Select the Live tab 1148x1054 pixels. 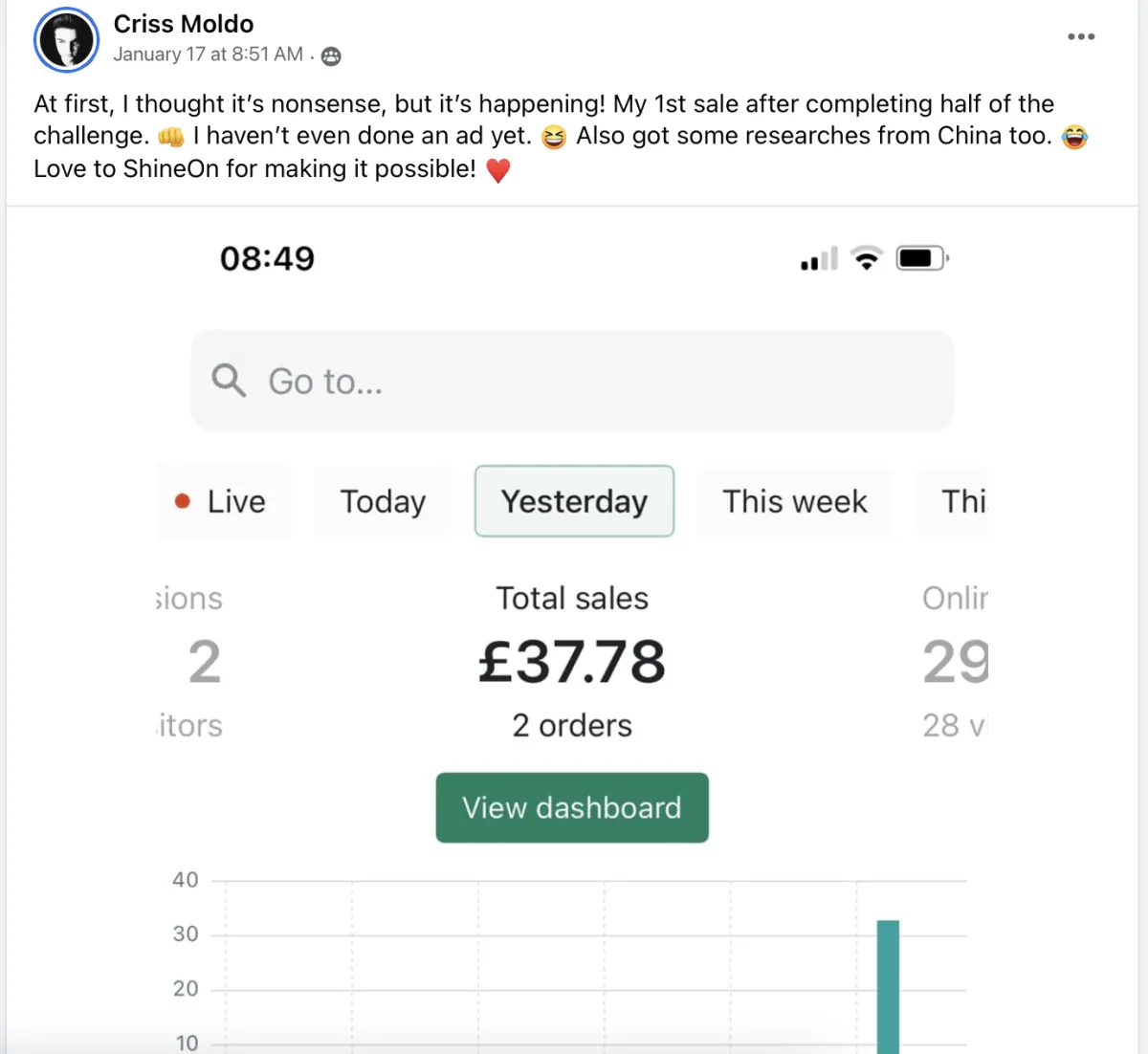(224, 501)
